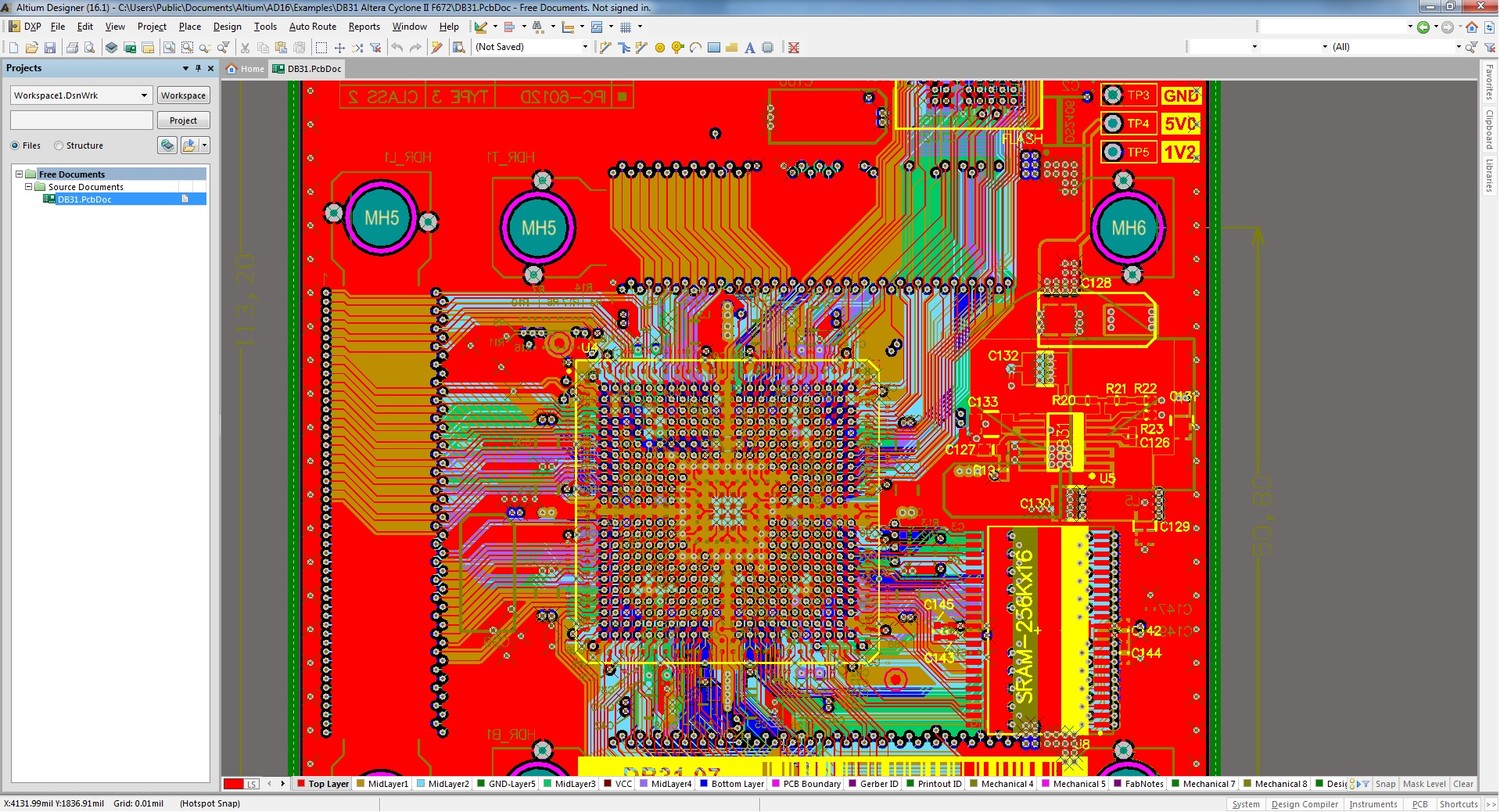Select the place pad tool
1500x812 pixels.
660,47
